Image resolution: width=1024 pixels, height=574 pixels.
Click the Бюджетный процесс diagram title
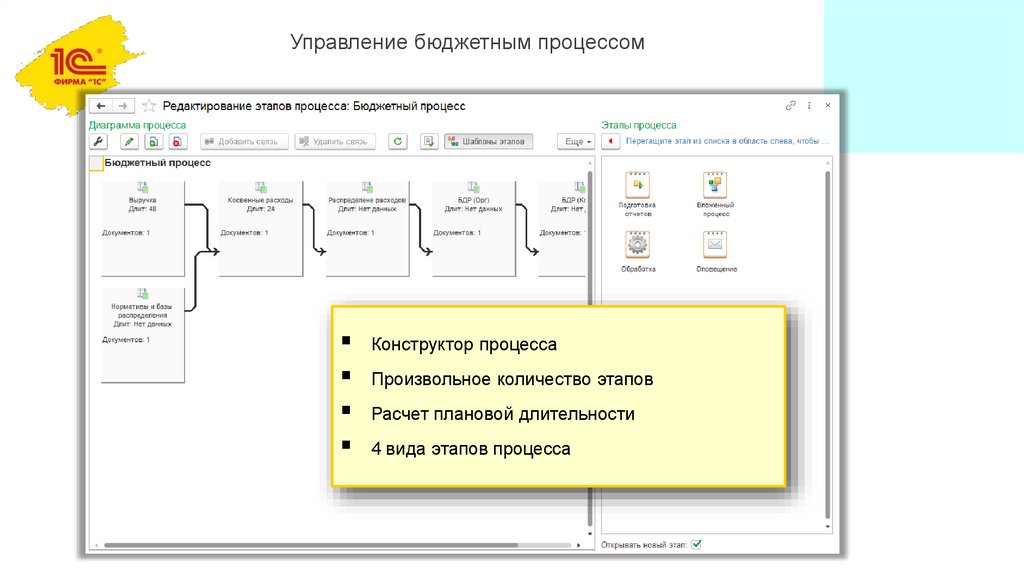[x=157, y=163]
